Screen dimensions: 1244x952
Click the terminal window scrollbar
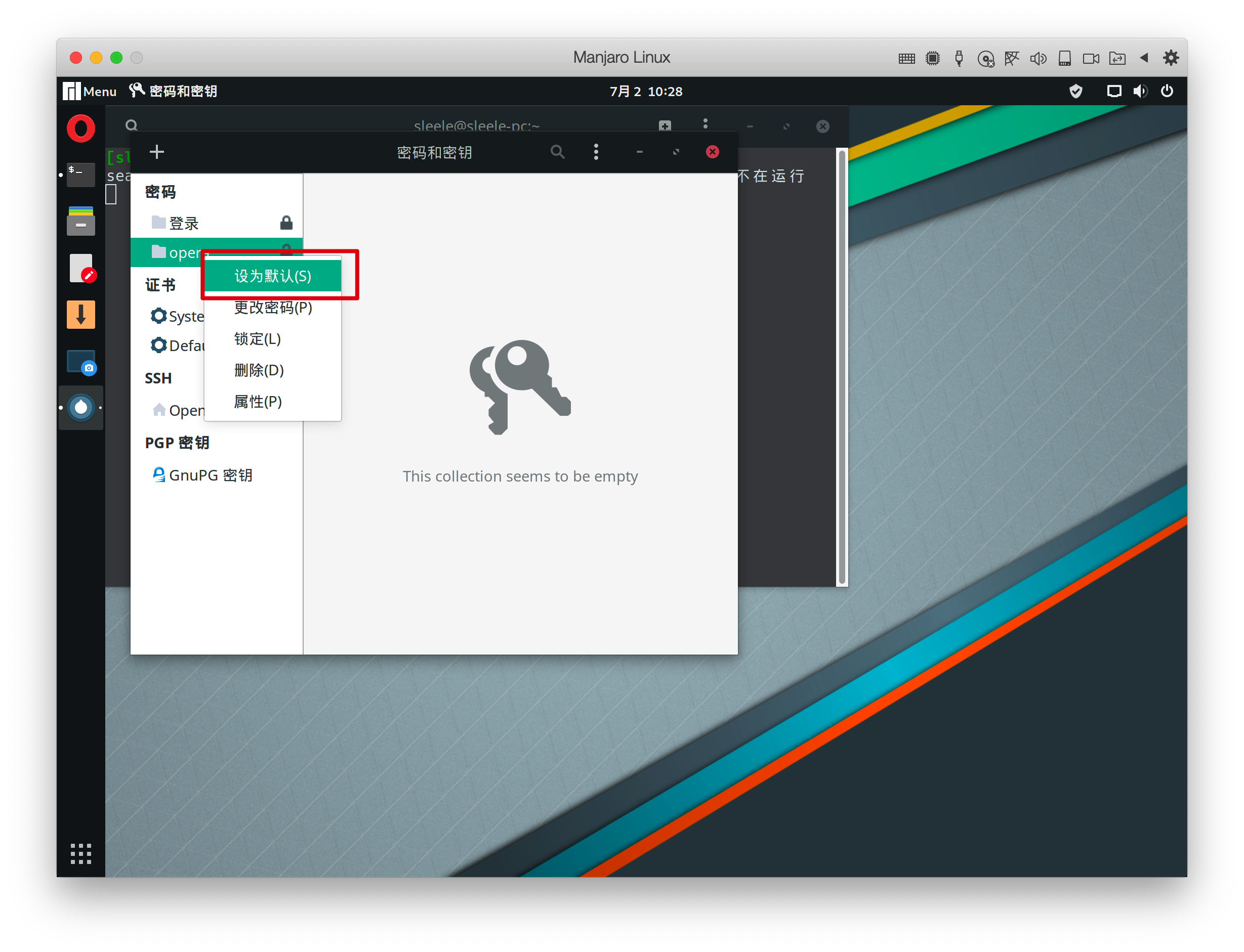(842, 367)
